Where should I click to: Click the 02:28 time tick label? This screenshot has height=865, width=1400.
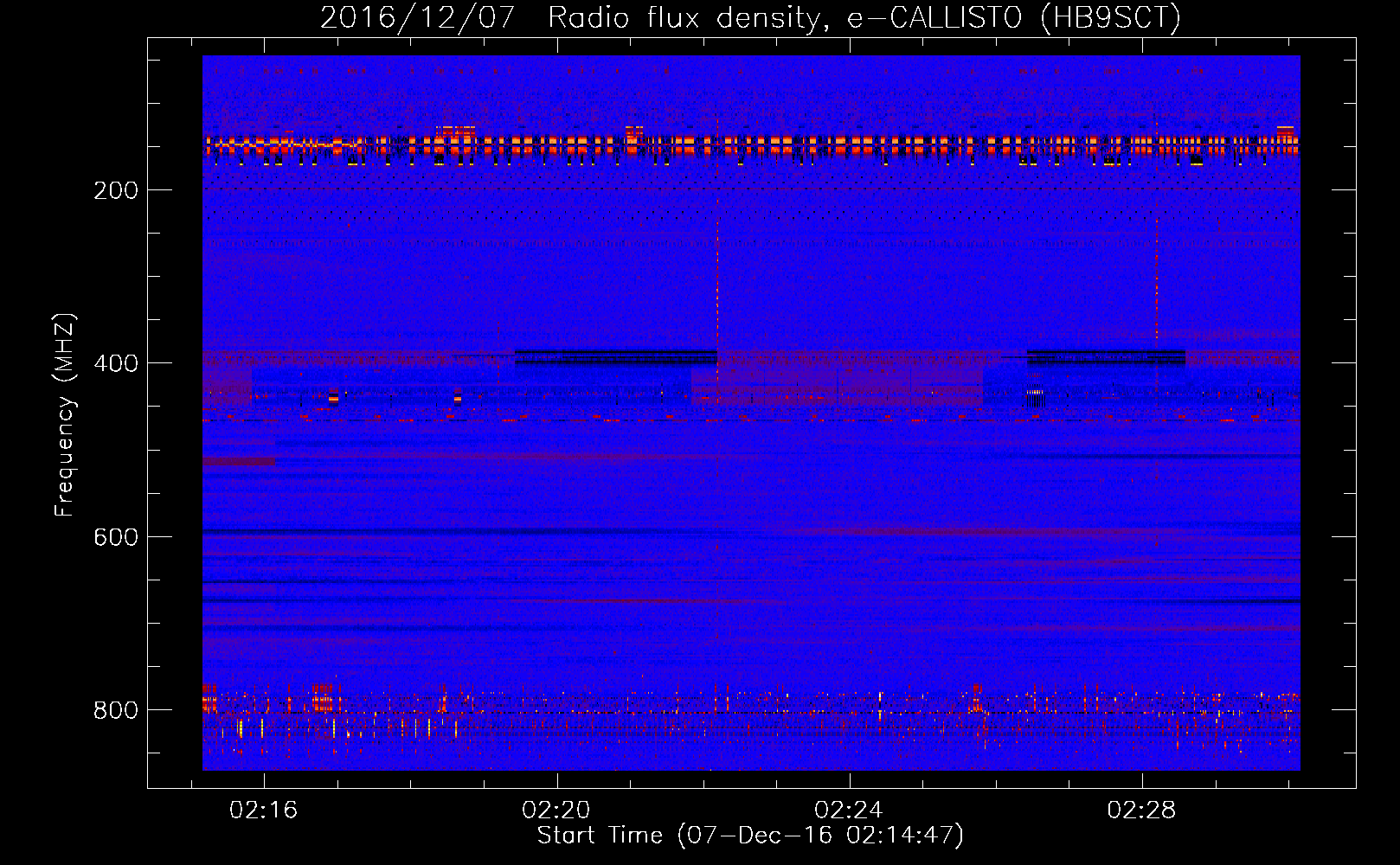(1141, 810)
